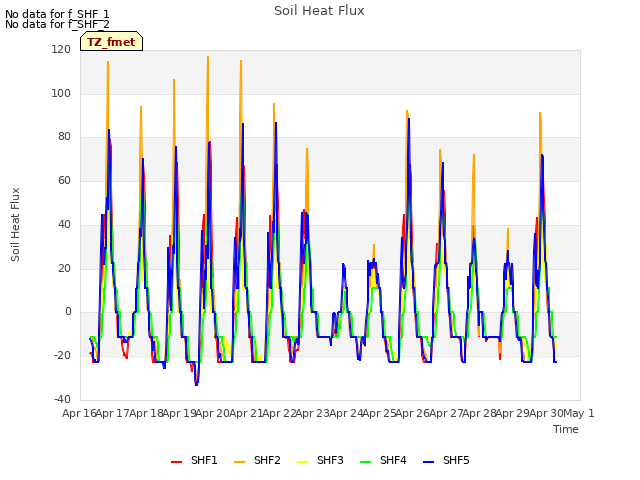640x480 pixels.
Task: Click the 0 y-axis tick label
Action: tap(68, 312)
